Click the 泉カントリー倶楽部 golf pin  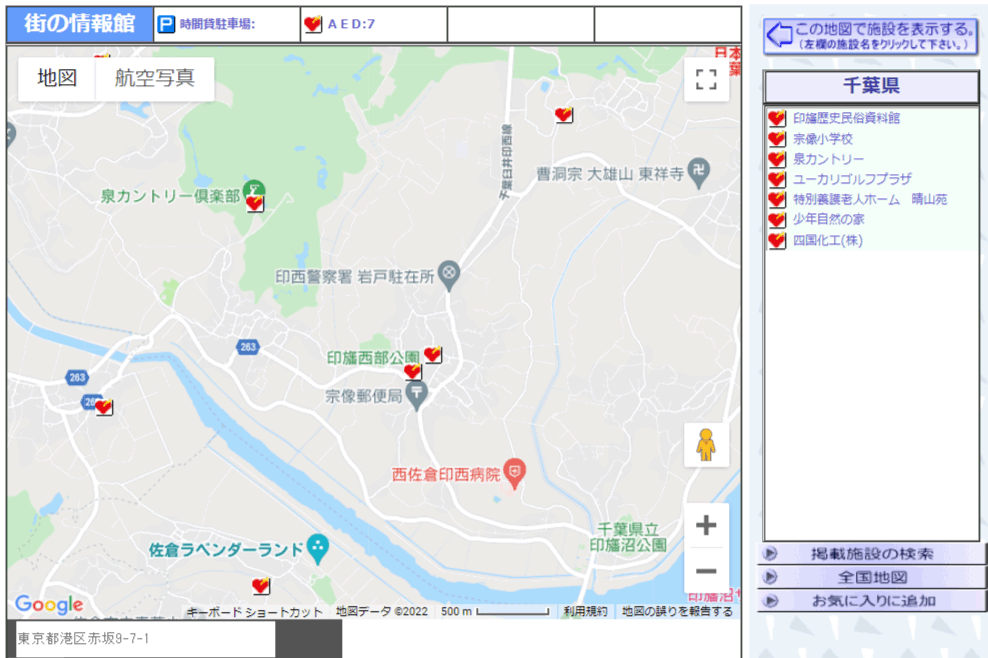coord(254,188)
